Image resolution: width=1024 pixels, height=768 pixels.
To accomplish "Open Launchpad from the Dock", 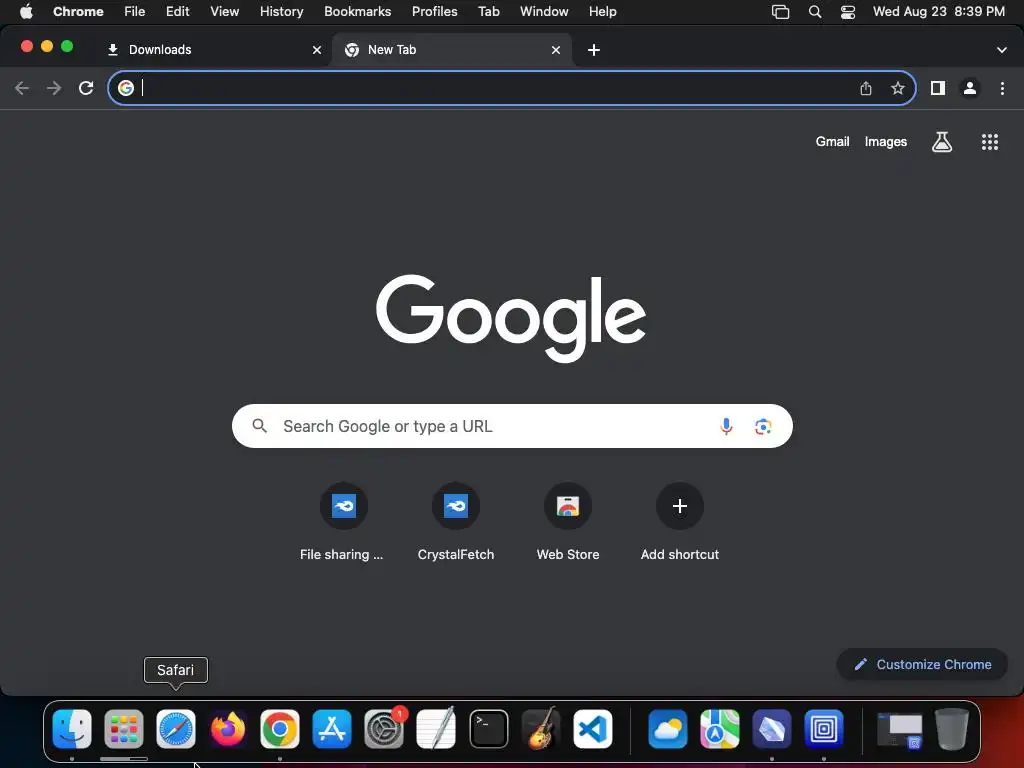I will pyautogui.click(x=123, y=729).
